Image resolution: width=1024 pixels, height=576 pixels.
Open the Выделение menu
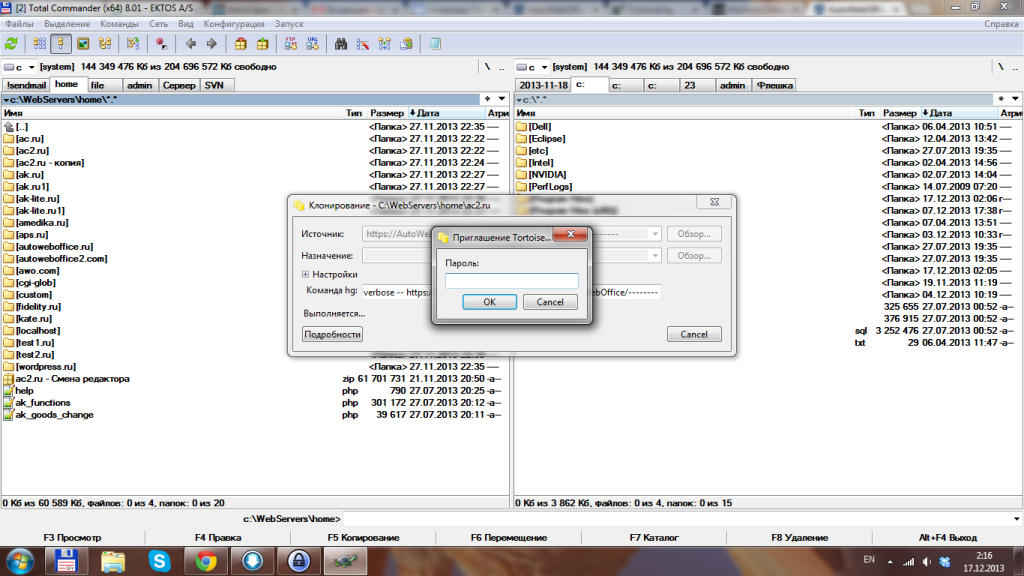(x=67, y=24)
